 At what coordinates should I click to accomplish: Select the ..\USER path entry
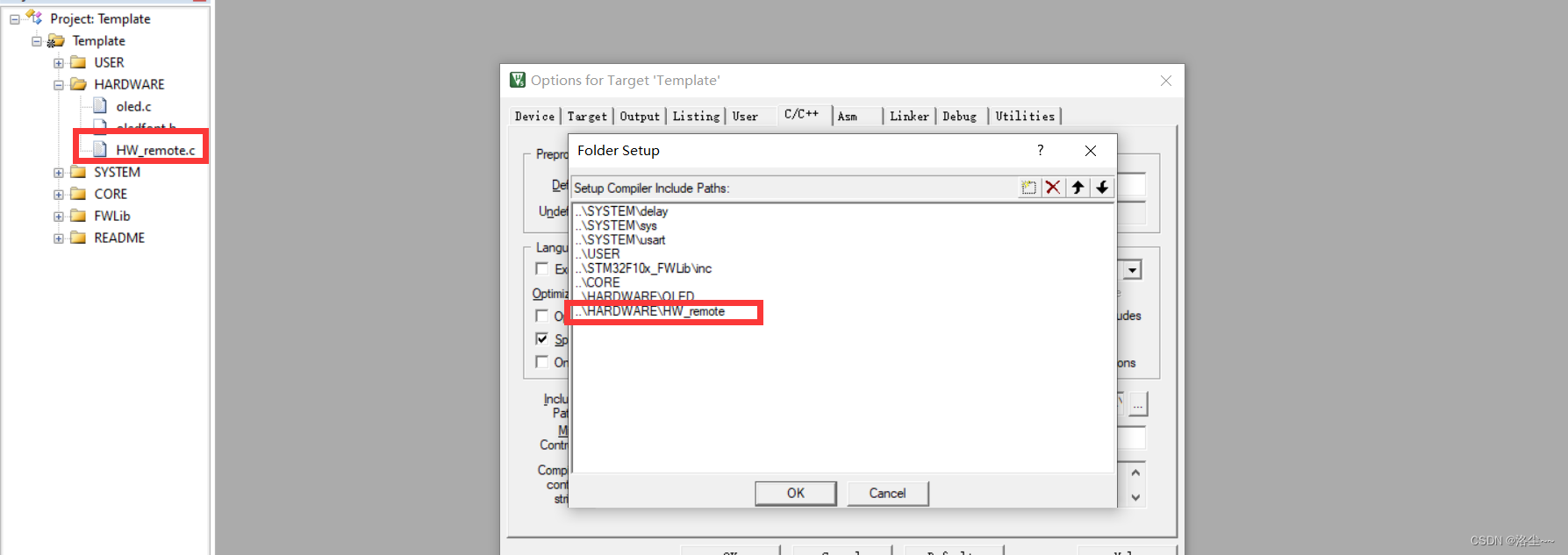(x=598, y=253)
